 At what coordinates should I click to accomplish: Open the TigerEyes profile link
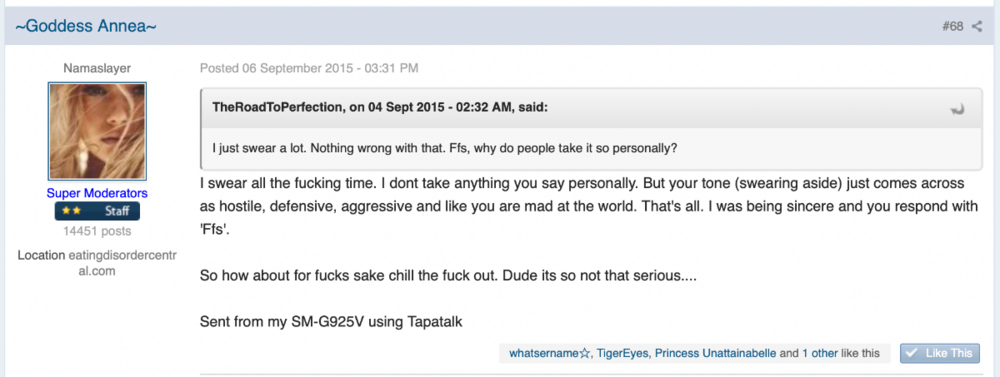pos(623,353)
